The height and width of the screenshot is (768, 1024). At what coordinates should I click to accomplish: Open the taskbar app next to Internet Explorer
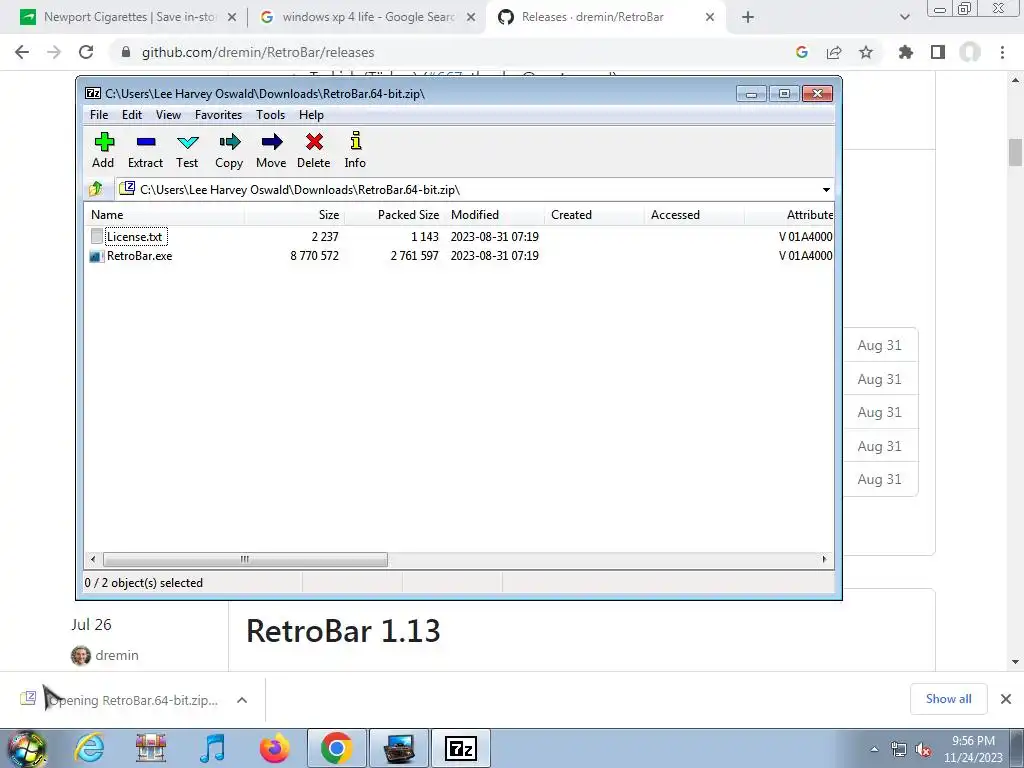(151, 748)
